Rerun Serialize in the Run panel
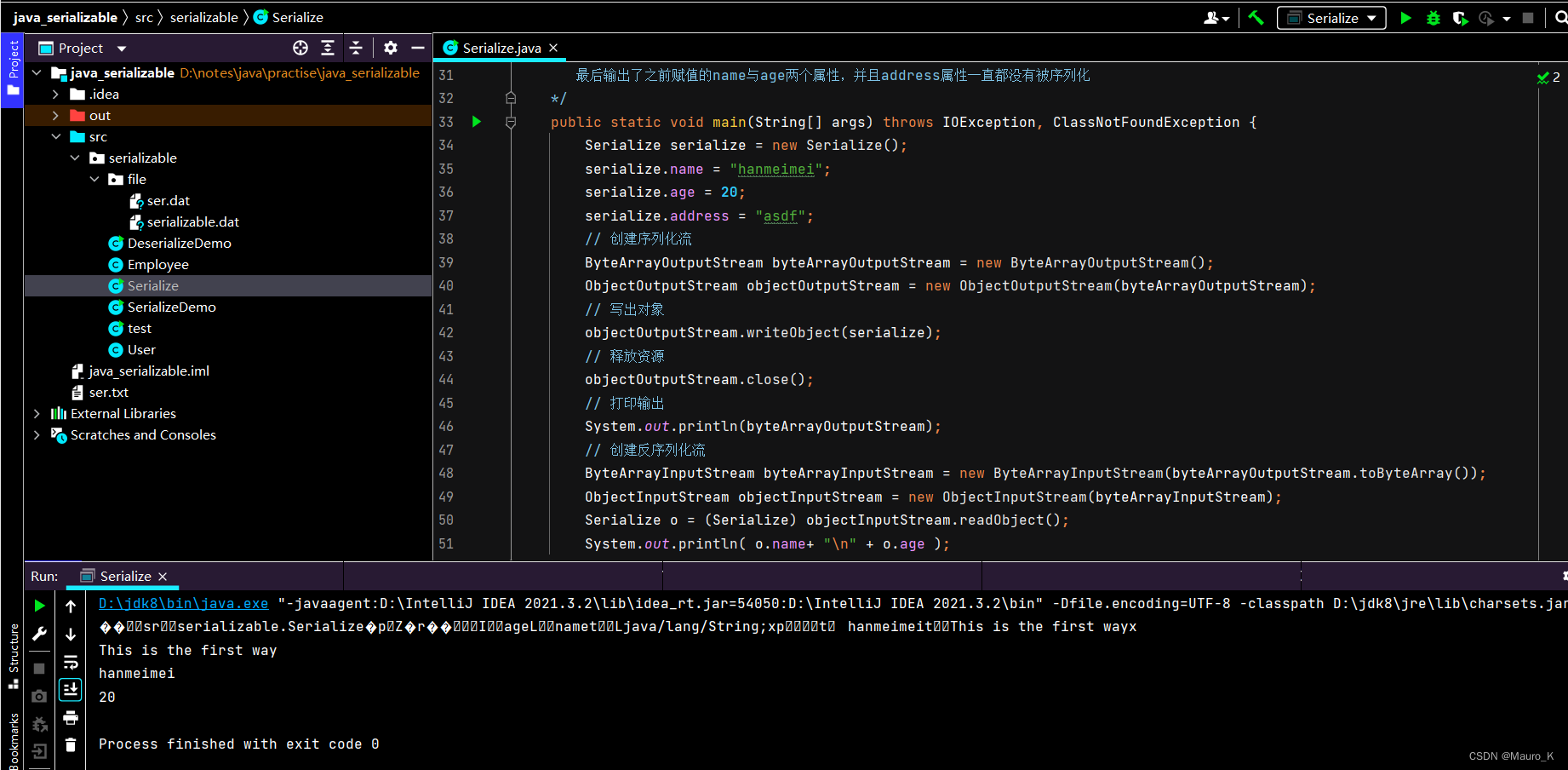 pos(39,606)
